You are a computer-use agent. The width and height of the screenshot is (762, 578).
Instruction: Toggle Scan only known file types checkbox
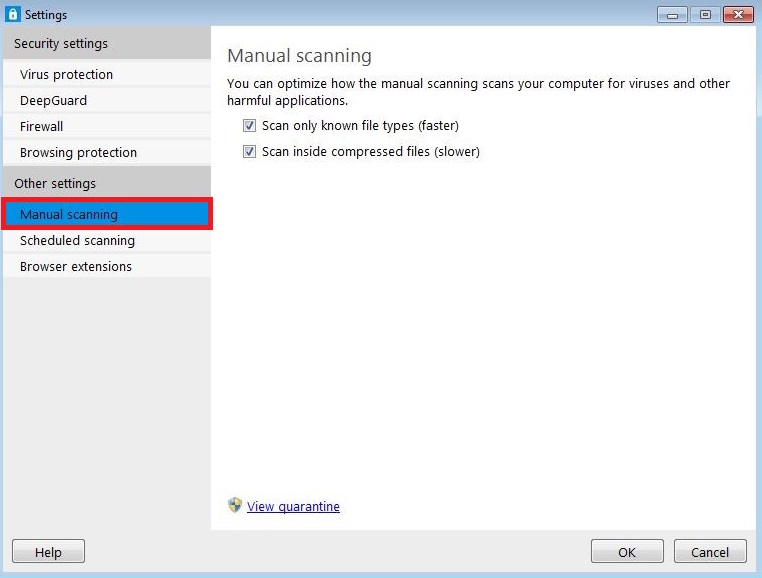[249, 126]
